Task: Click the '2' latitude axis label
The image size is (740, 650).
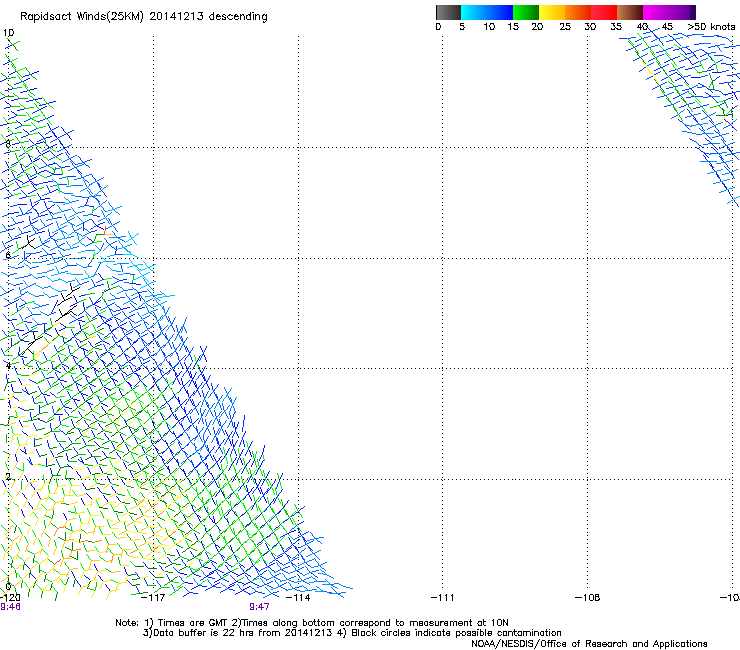Action: point(8,477)
